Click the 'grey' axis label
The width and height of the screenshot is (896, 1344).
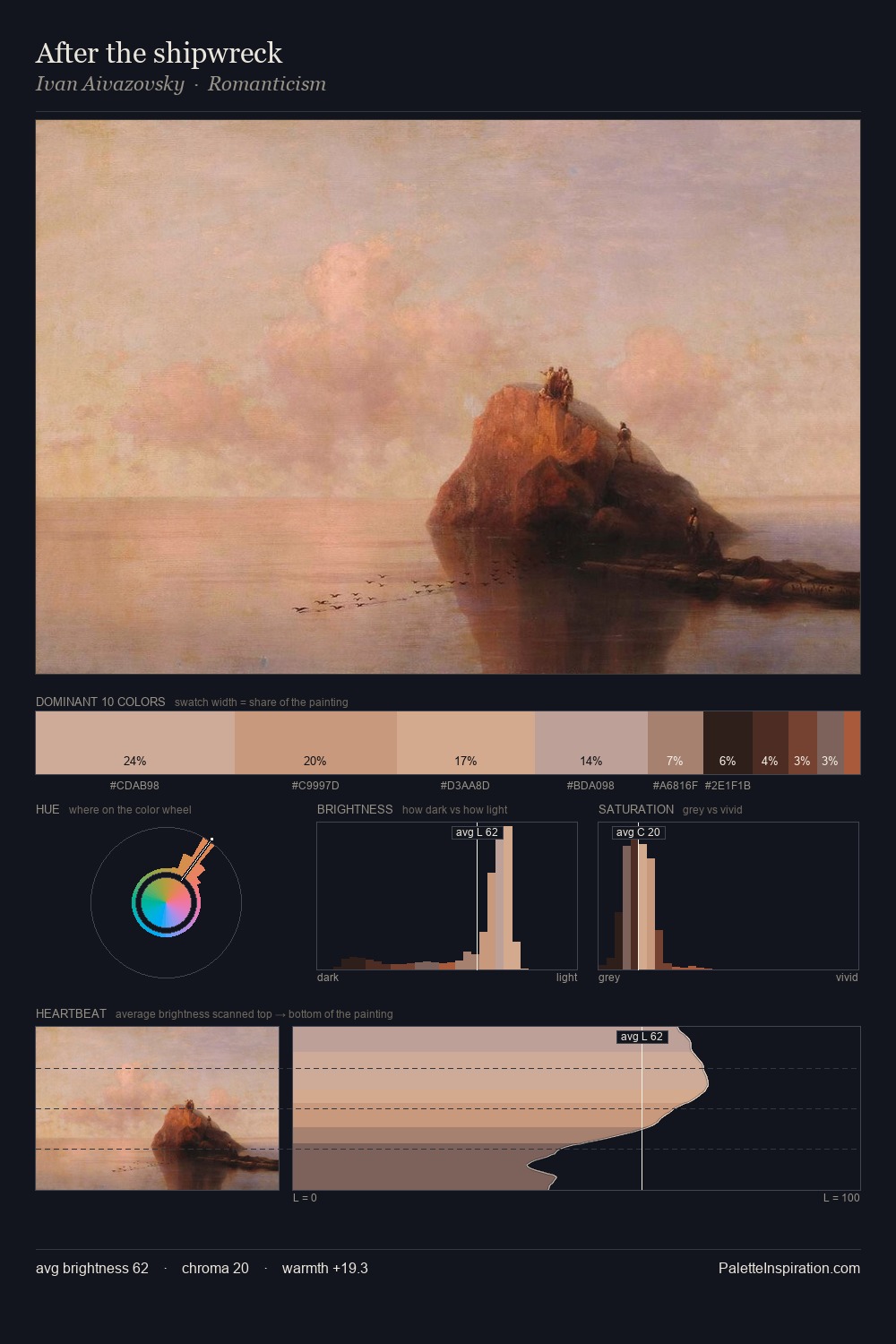pos(609,978)
